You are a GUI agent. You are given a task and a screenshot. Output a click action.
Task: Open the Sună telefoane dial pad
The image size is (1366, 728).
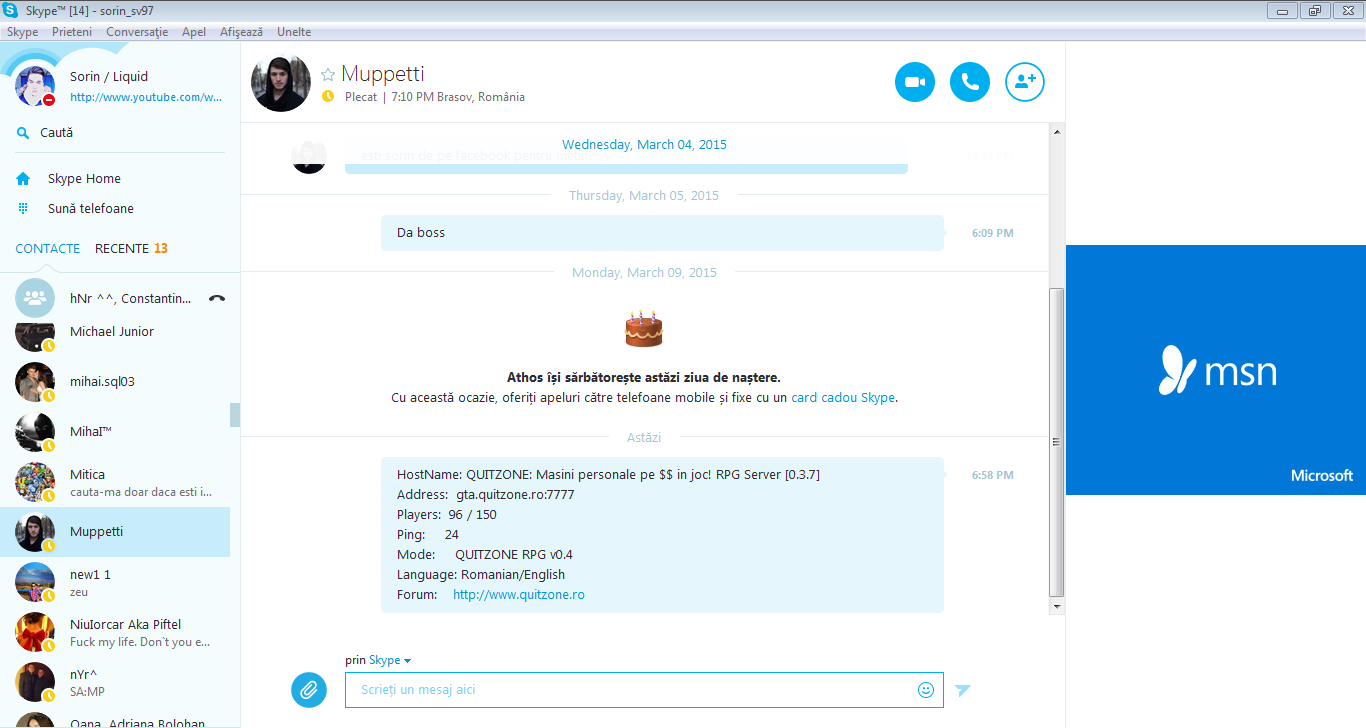point(90,209)
